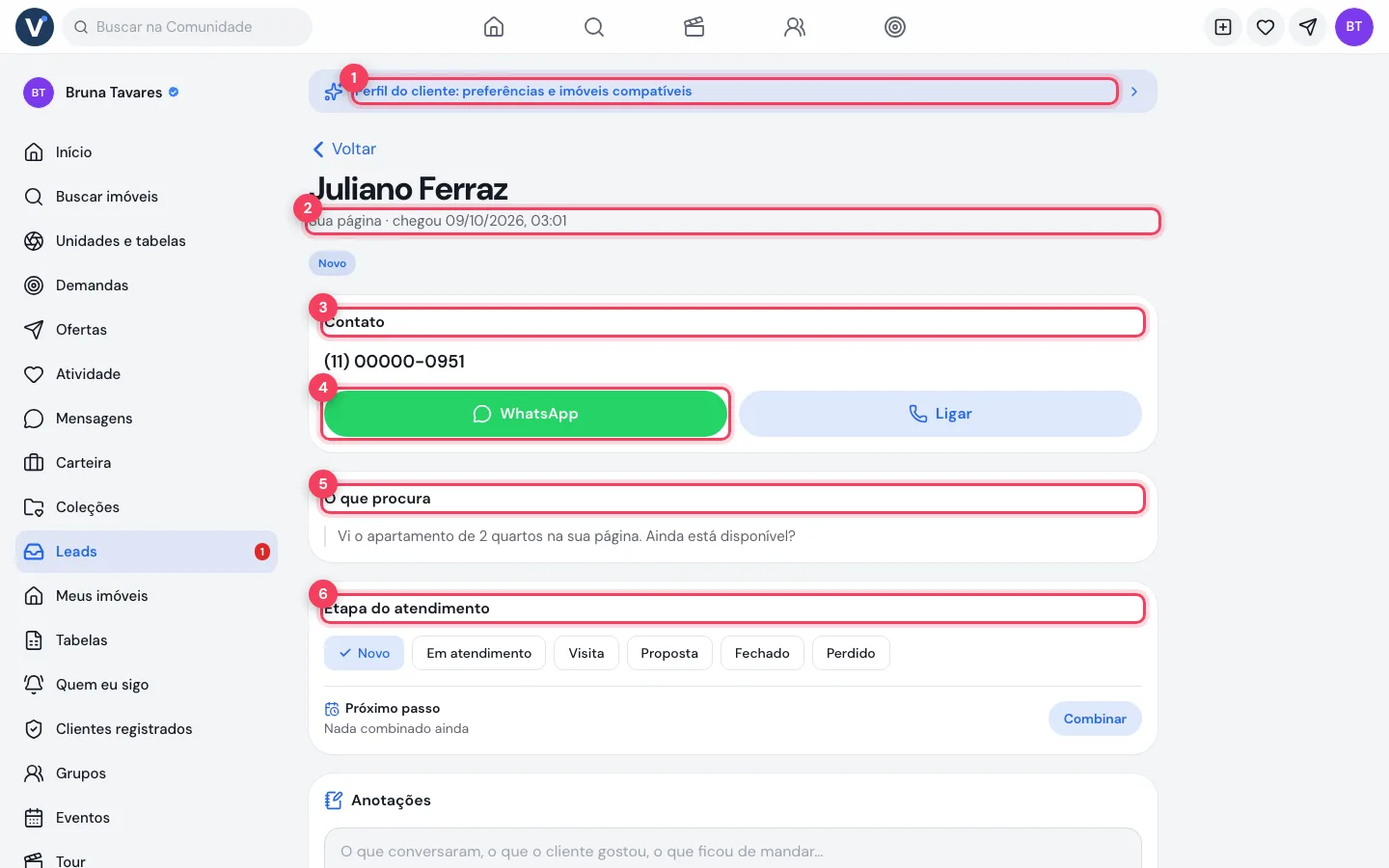Screen dimensions: 1389x868
Task: Open Ofertas in the sidebar
Action: [147, 330]
